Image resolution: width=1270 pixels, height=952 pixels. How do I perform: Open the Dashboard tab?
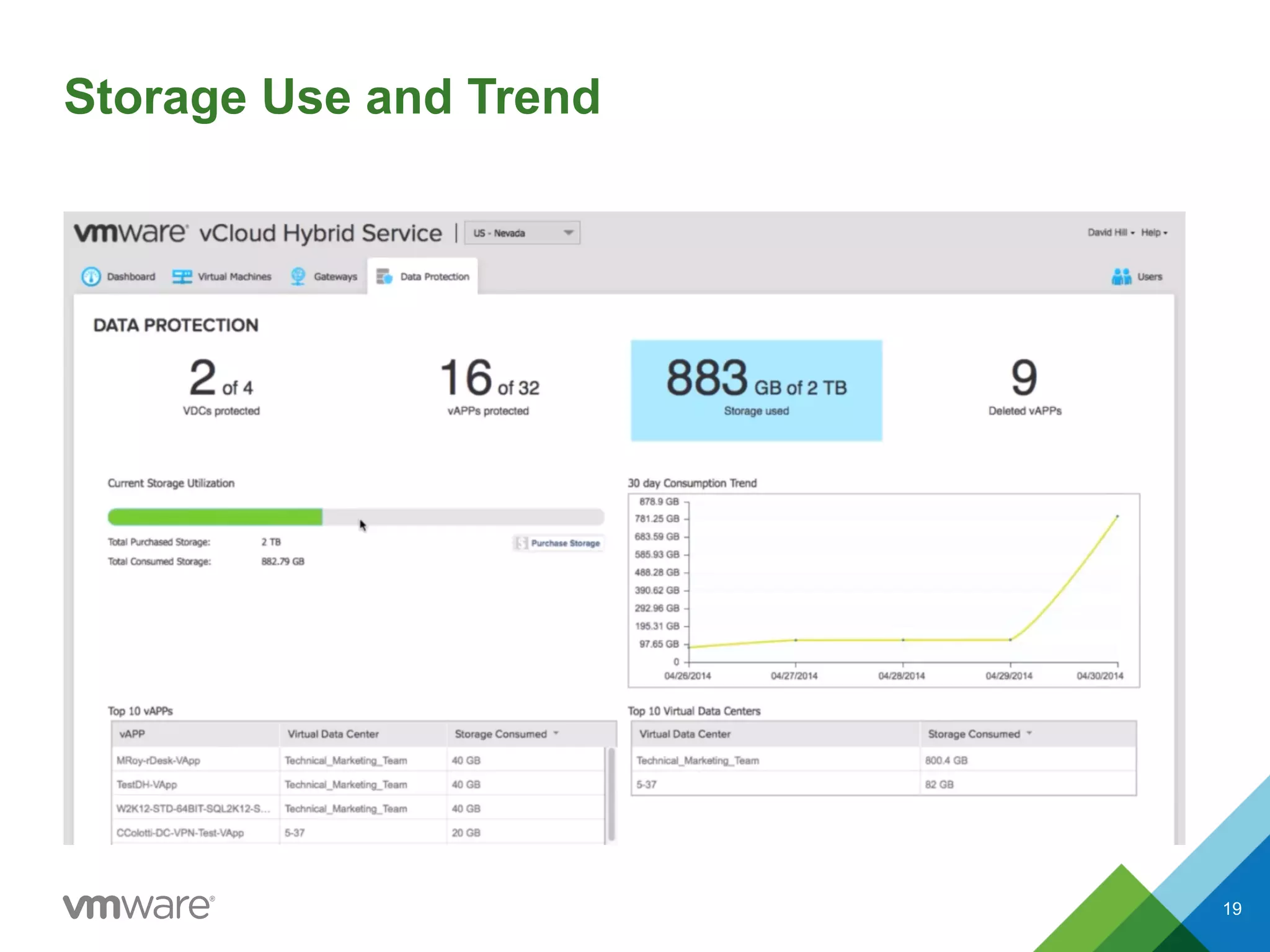118,276
